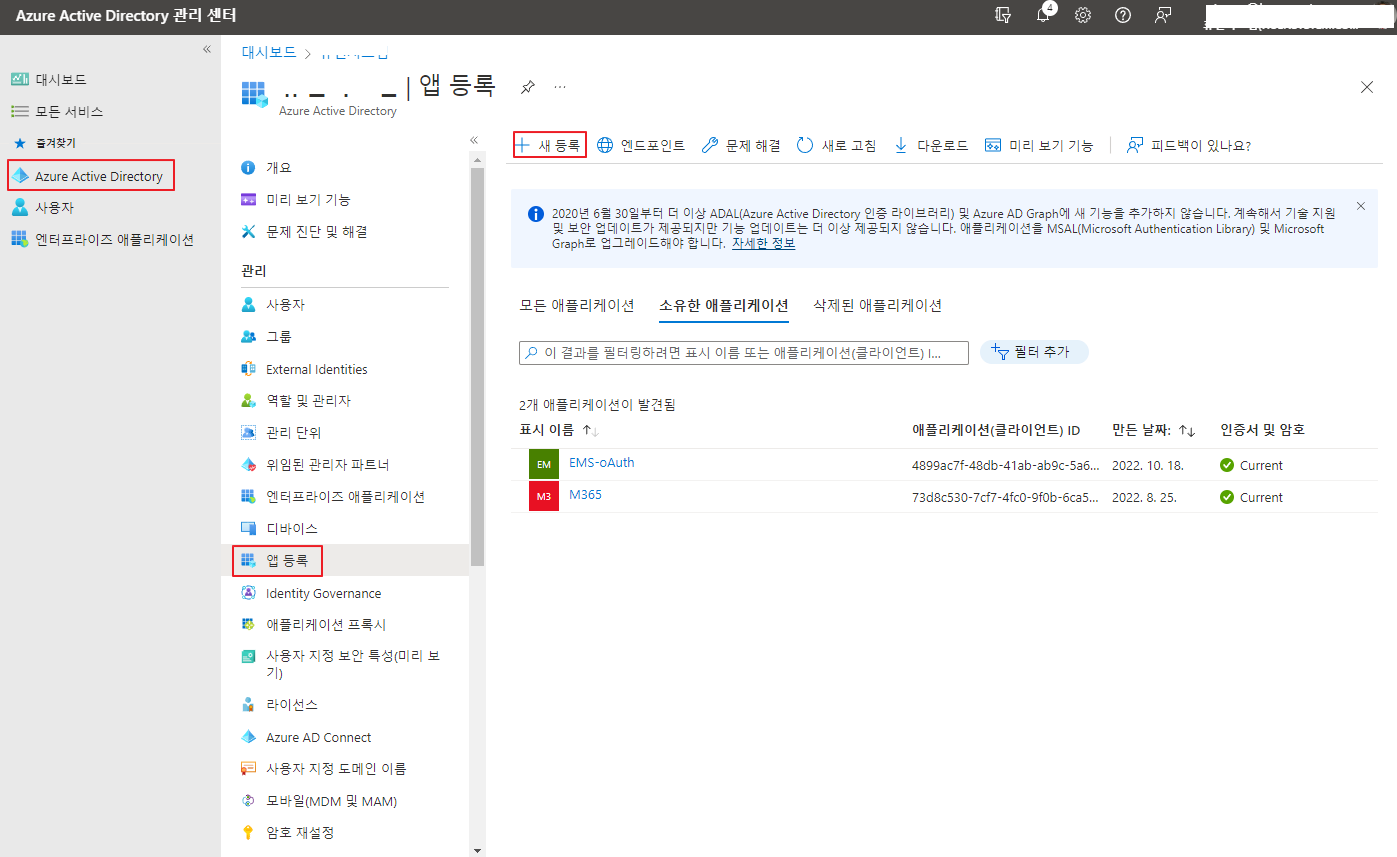Pin the 앱 등록 blade
Screen dimensions: 1397x857
(527, 87)
